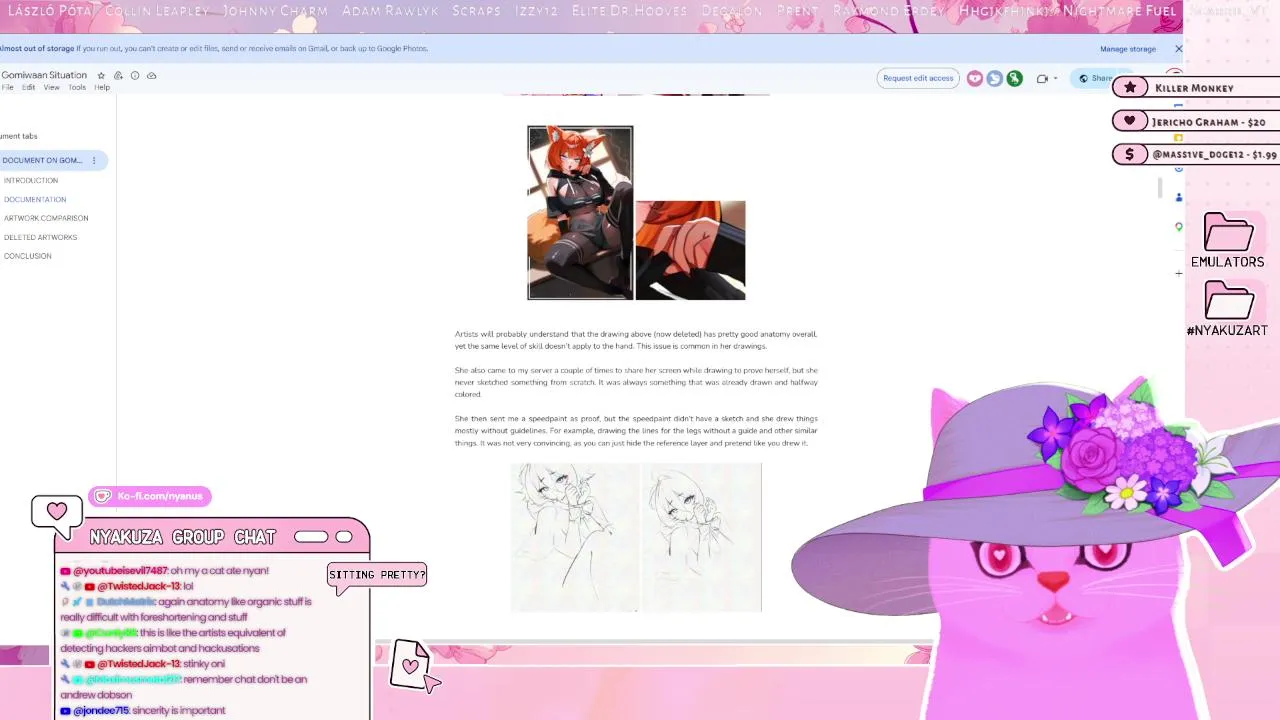This screenshot has width=1280, height=720.
Task: Click the pink heart collaborator avatar
Action: (975, 78)
